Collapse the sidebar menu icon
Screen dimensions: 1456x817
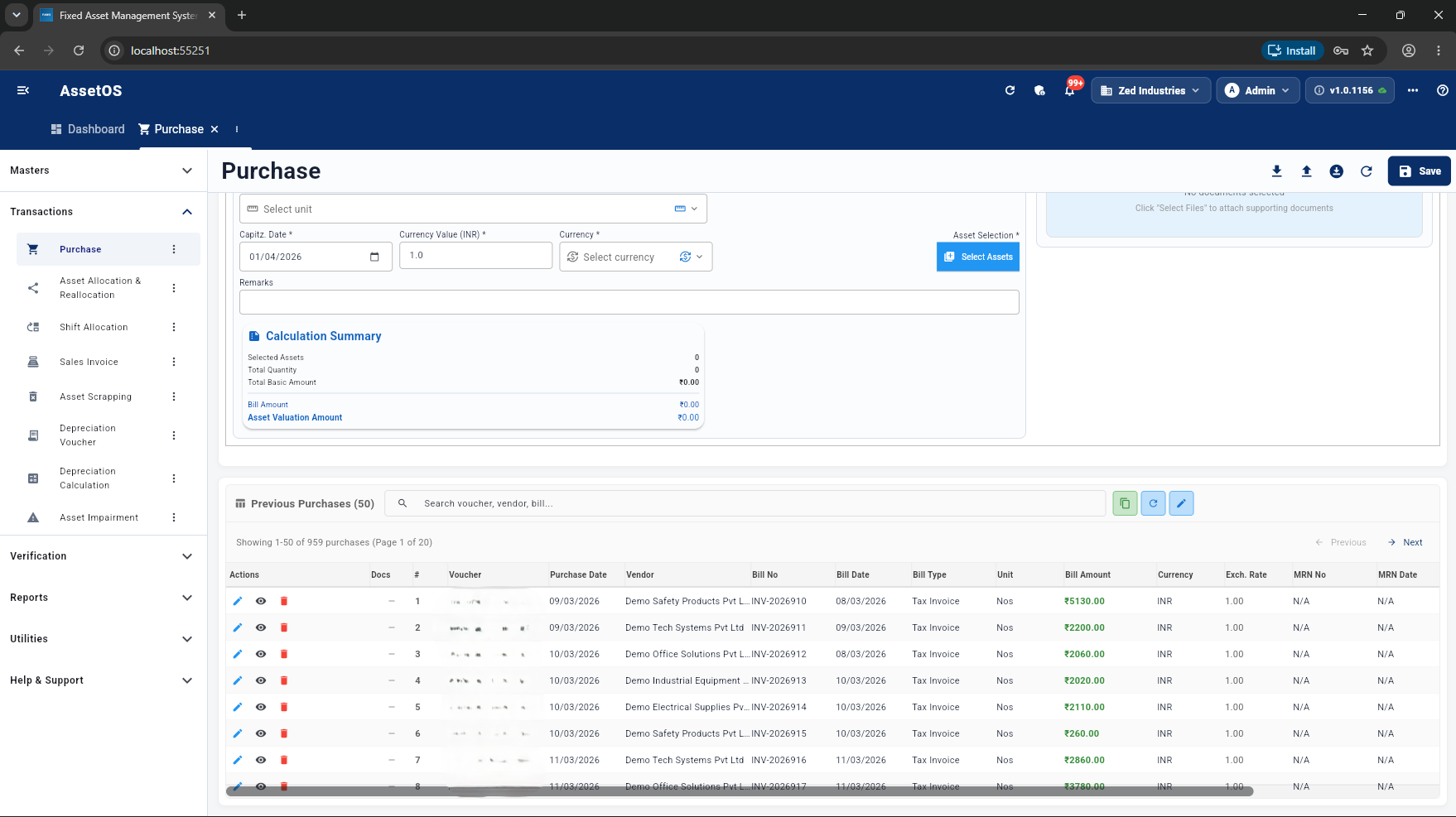click(23, 90)
